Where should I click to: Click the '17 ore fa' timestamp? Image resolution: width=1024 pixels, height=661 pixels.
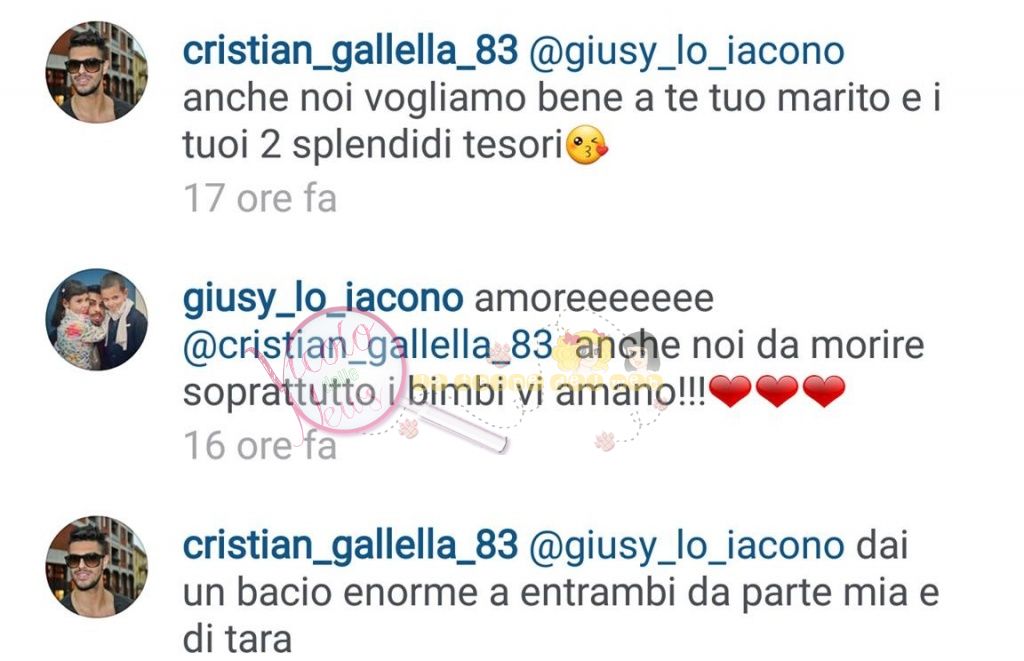260,198
